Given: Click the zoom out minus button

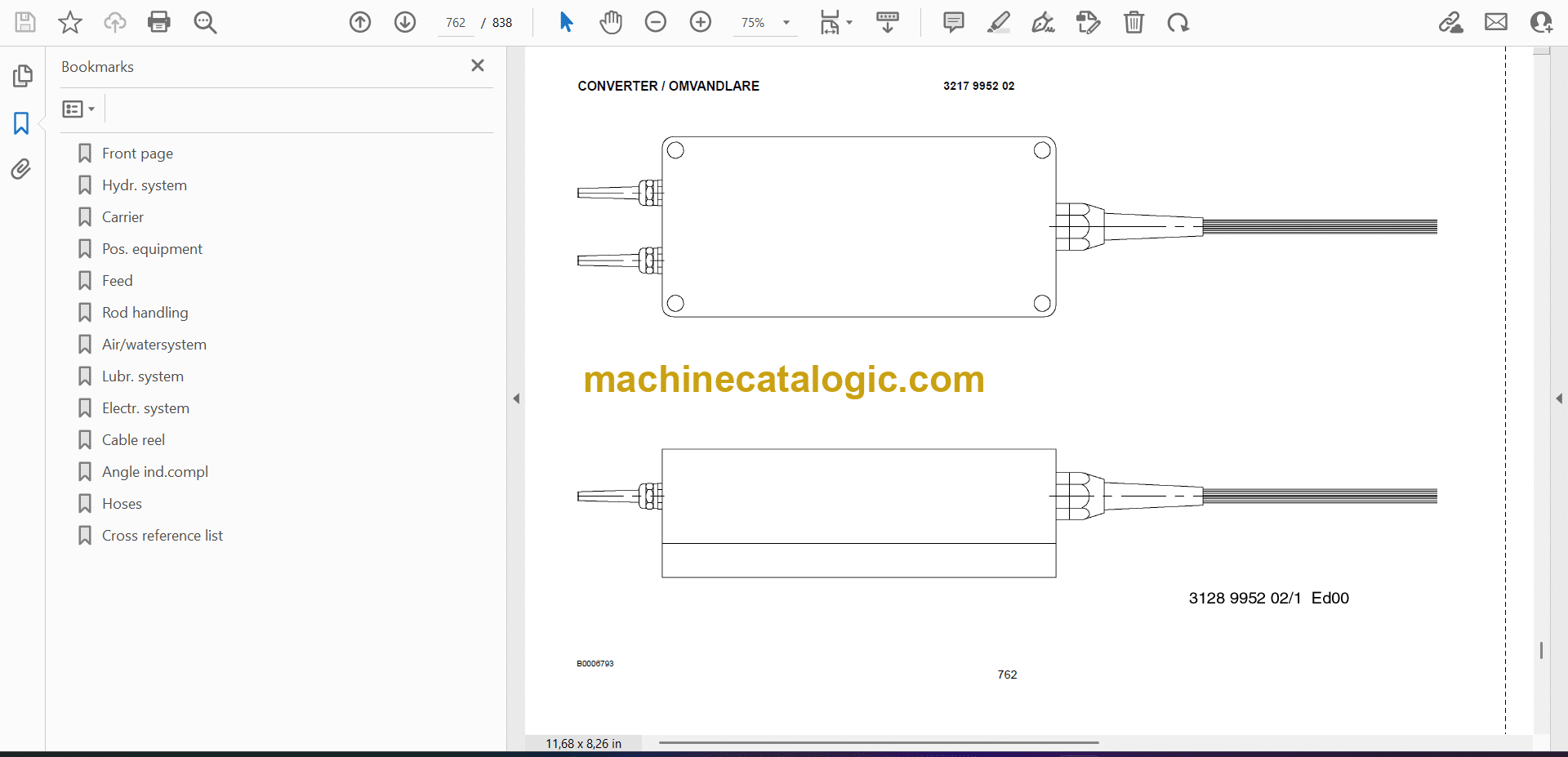Looking at the screenshot, I should [656, 22].
